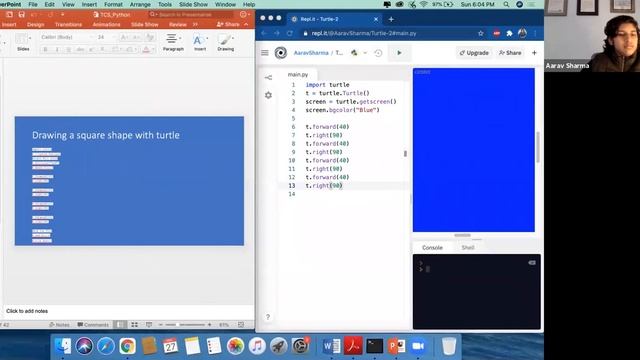Screen dimensions: 640x360
Task: Click 'Click to add notes' area
Action: click(27, 311)
